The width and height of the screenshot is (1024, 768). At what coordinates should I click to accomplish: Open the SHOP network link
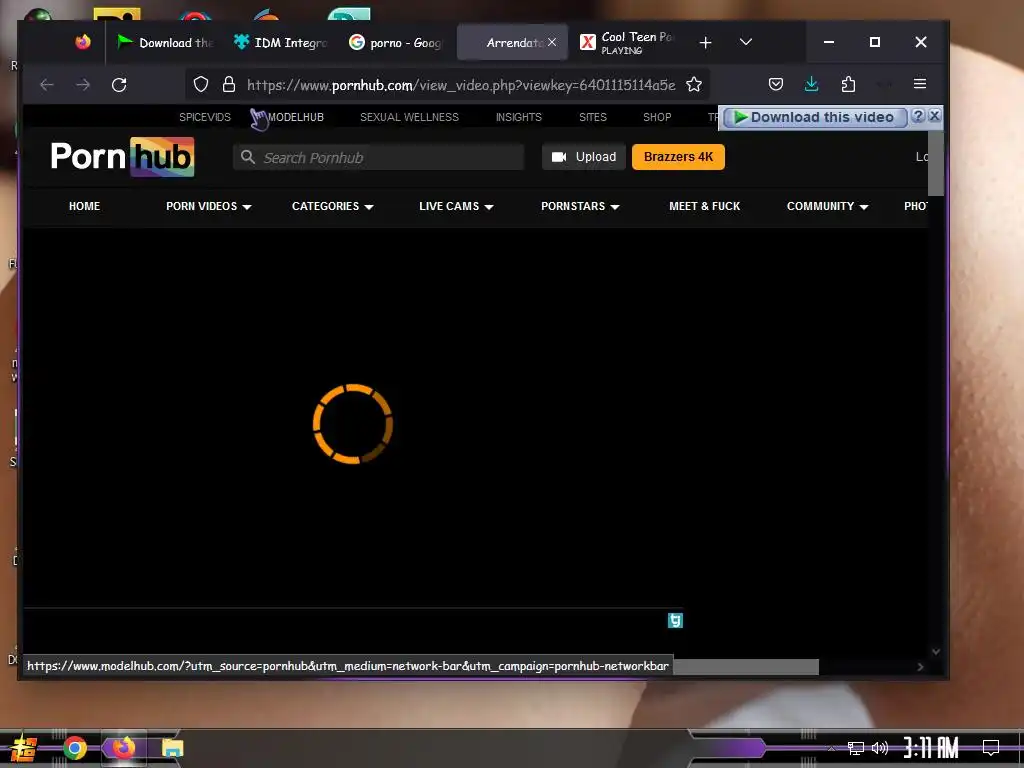[657, 117]
